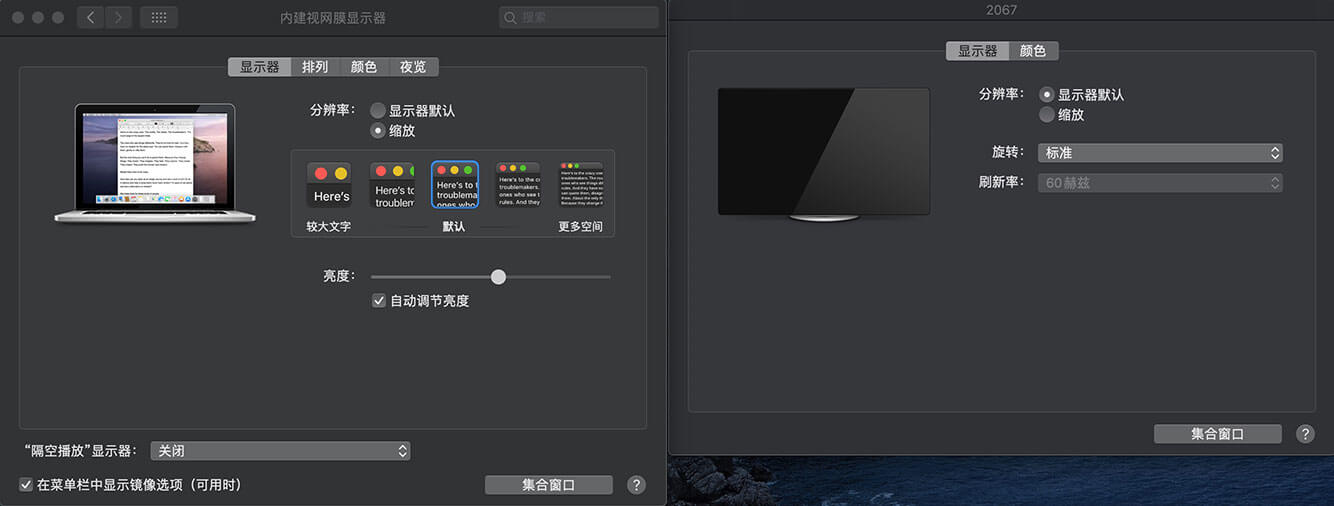
Task: Switch to the 夜览 tab
Action: point(413,67)
